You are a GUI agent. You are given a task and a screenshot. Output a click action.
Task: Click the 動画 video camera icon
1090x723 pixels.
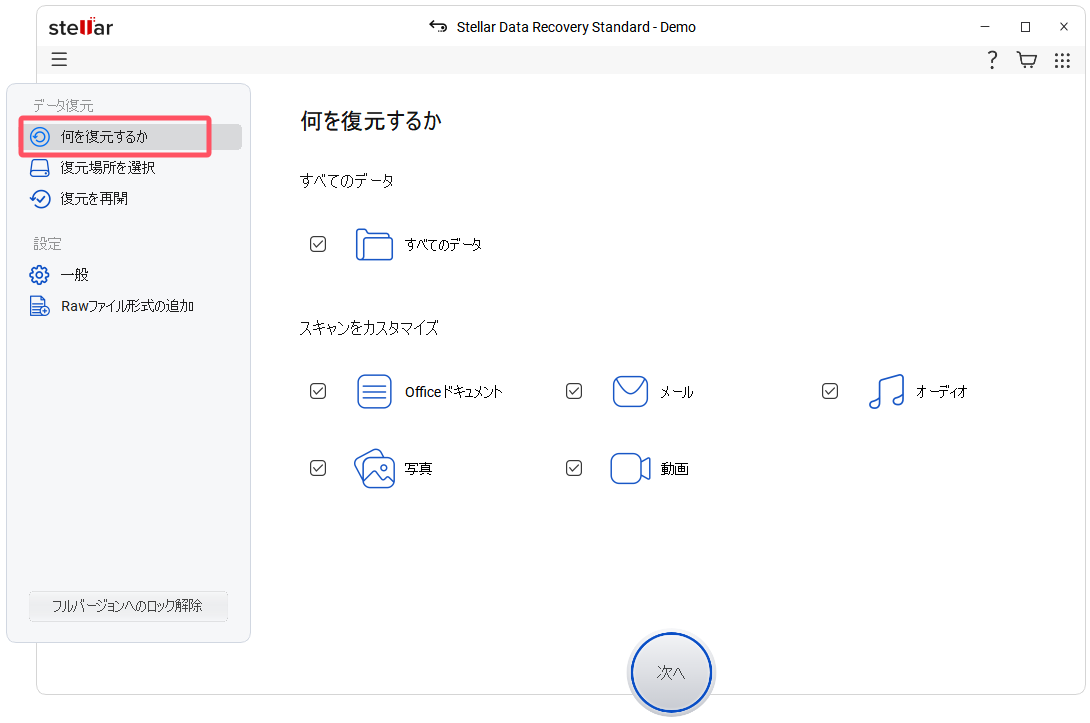point(630,467)
